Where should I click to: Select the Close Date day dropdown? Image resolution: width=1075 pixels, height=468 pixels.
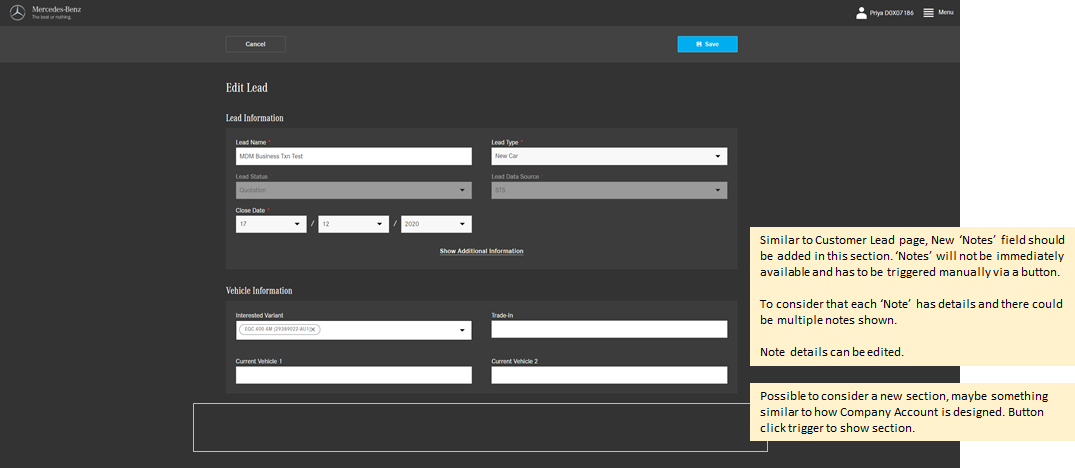click(271, 224)
